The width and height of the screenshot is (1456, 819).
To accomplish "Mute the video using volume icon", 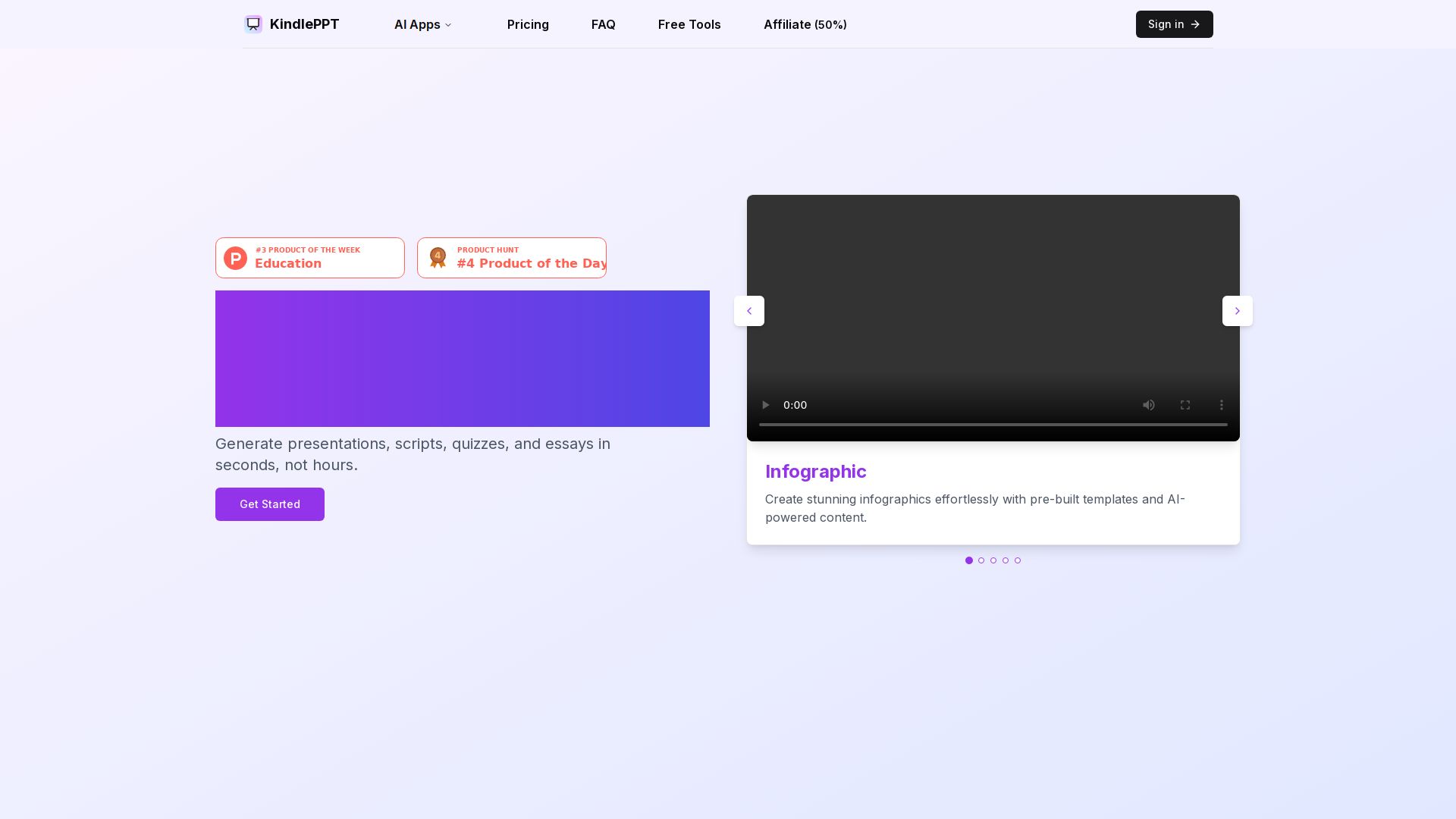I will 1149,405.
